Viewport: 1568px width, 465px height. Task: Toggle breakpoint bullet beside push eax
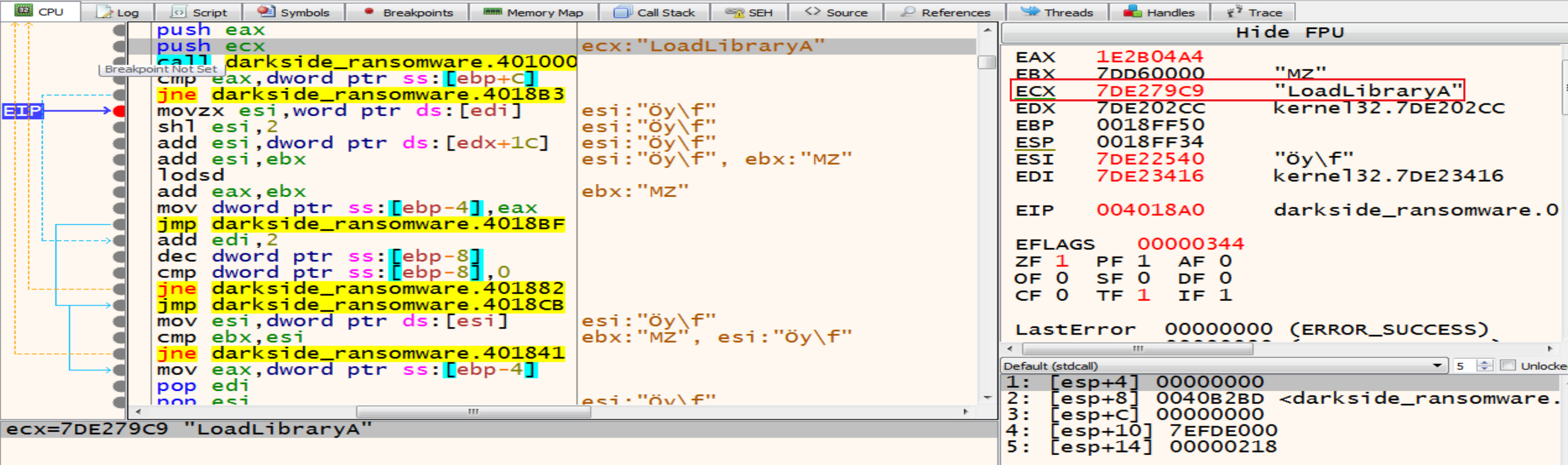(x=119, y=30)
